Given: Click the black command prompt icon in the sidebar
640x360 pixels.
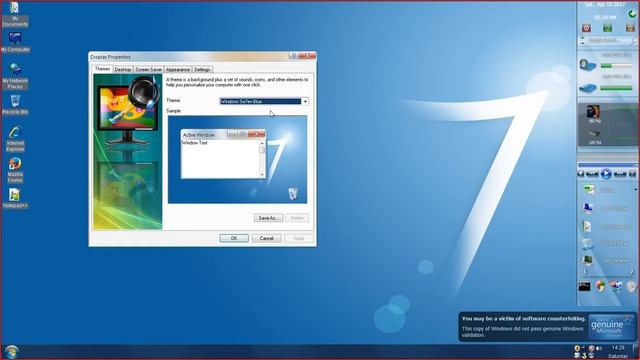Looking at the screenshot, I should point(584,287).
